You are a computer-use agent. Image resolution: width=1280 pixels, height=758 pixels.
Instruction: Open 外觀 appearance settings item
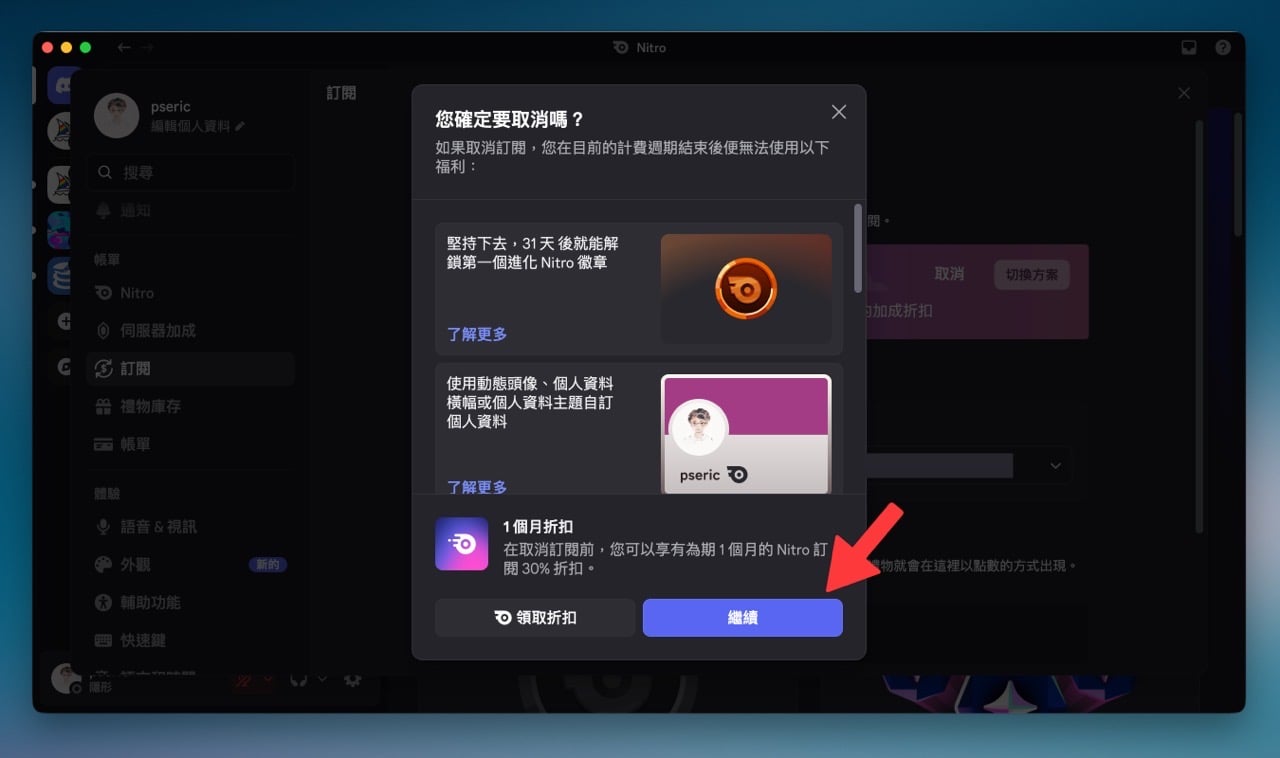pos(190,564)
